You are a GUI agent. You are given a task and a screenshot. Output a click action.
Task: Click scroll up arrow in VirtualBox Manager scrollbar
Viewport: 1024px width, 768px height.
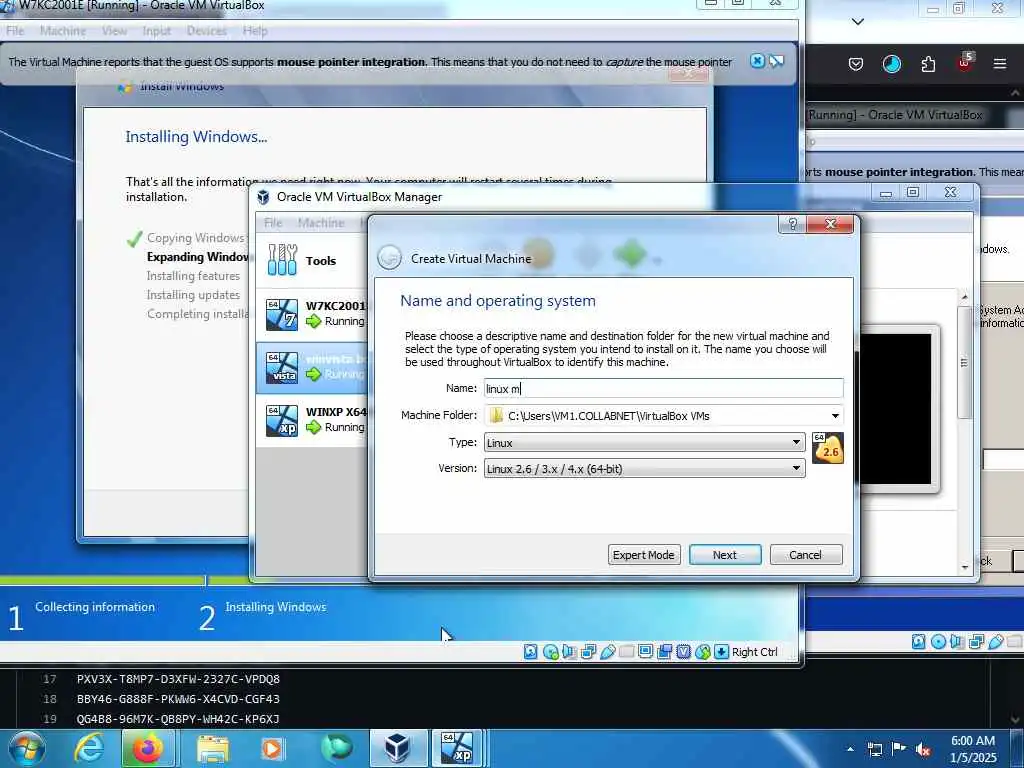click(965, 297)
